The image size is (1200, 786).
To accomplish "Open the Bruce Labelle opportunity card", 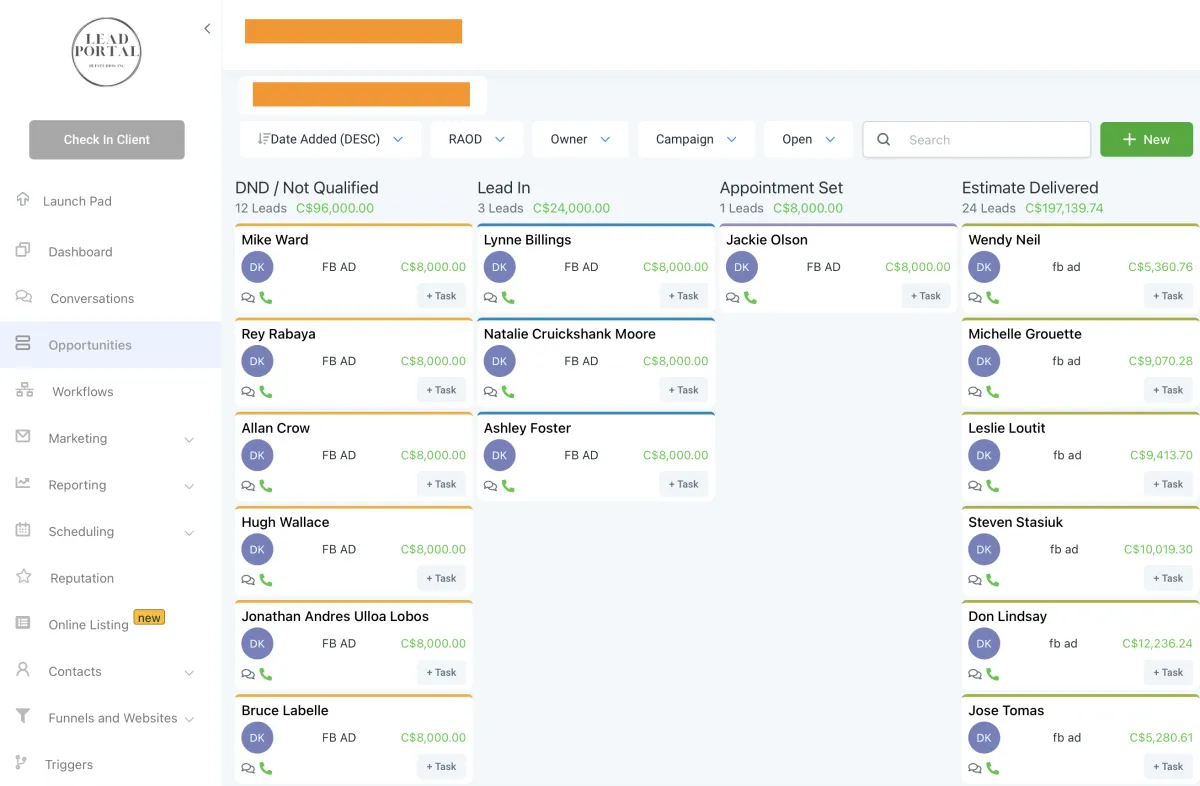I will (354, 739).
